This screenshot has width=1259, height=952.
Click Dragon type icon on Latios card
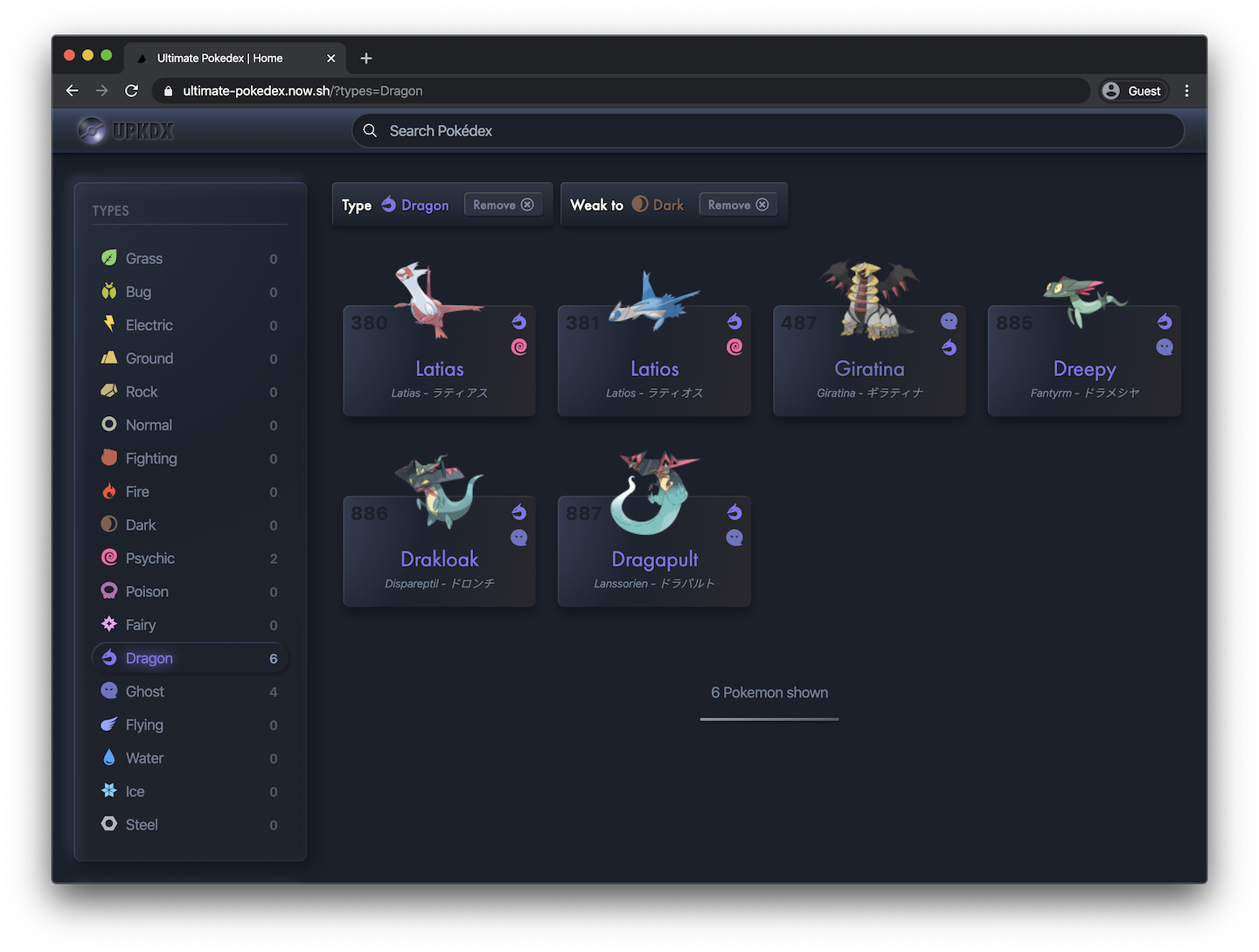pos(734,322)
